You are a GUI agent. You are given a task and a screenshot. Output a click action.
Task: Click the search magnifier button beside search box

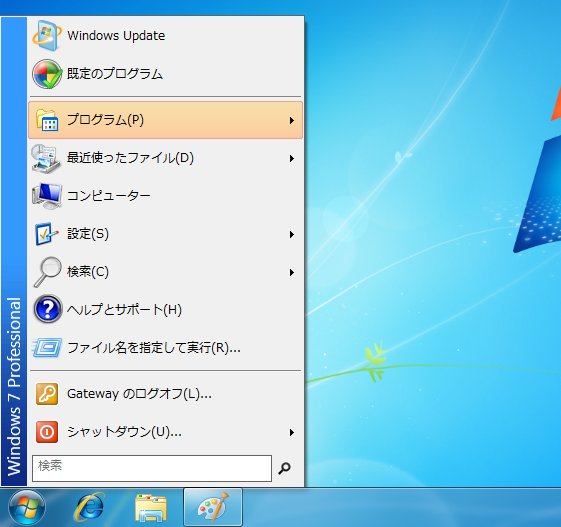tap(285, 468)
